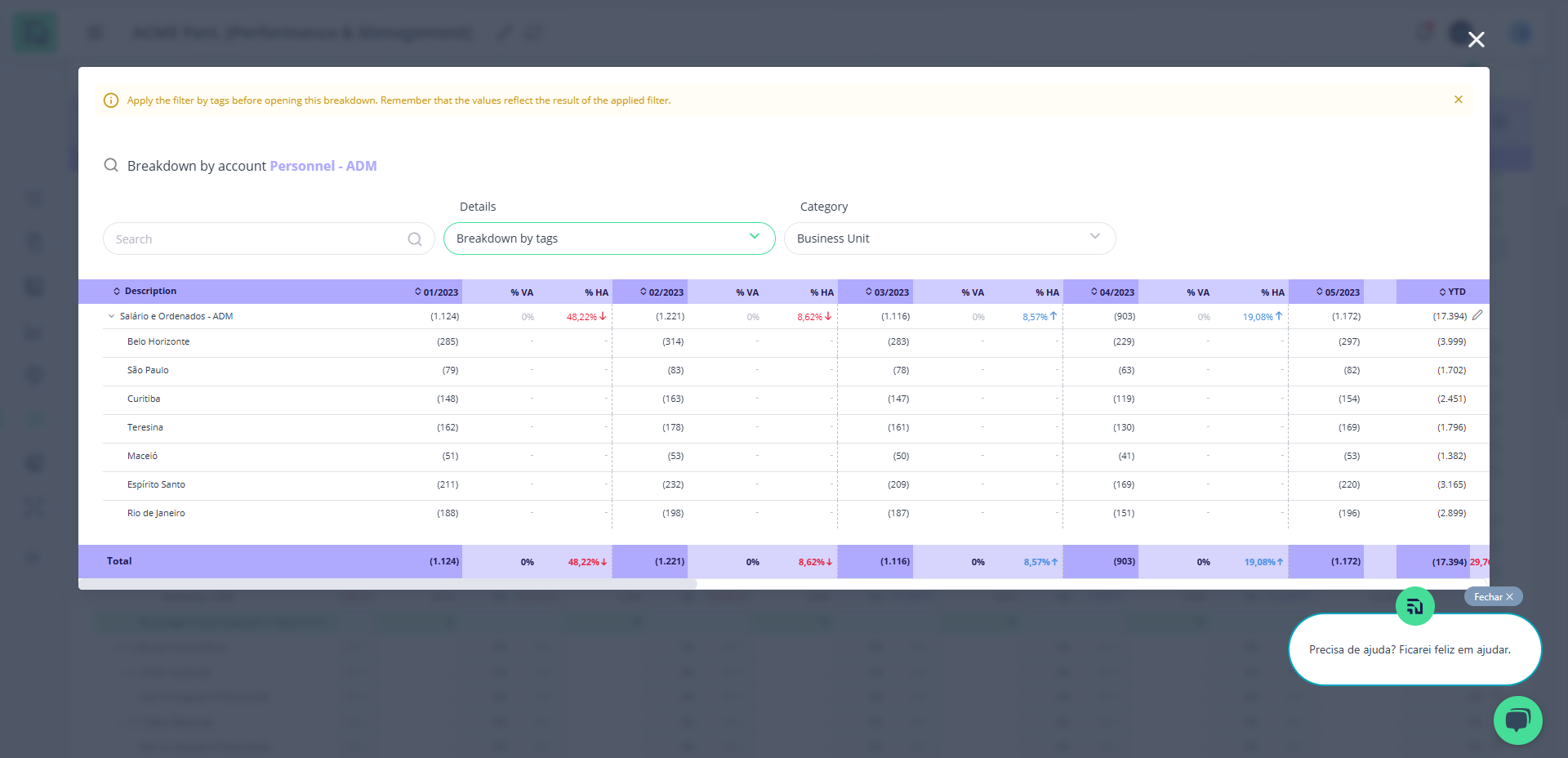Image resolution: width=1568 pixels, height=758 pixels.
Task: Select the Belo Horizonte row
Action: (796, 342)
